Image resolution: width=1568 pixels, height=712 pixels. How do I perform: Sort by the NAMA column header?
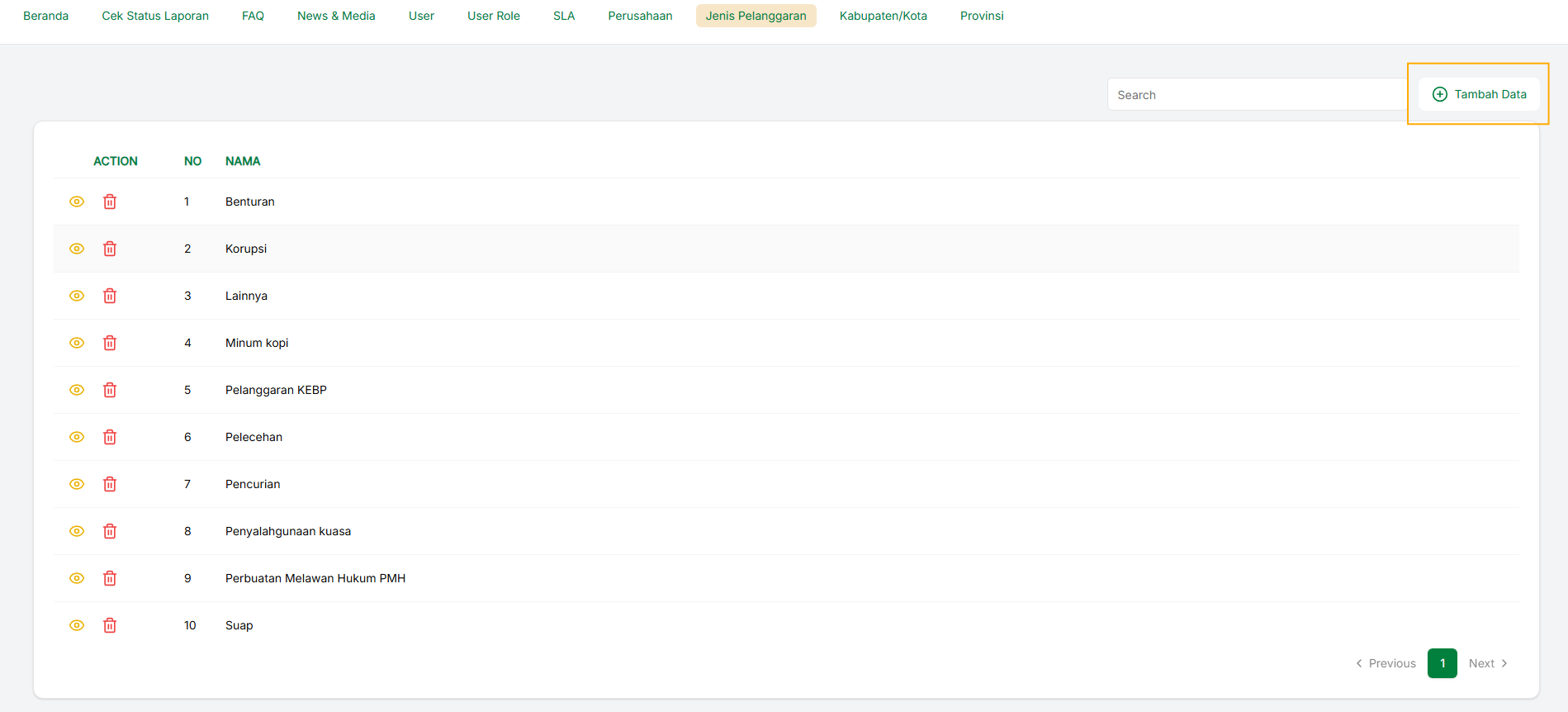[243, 161]
